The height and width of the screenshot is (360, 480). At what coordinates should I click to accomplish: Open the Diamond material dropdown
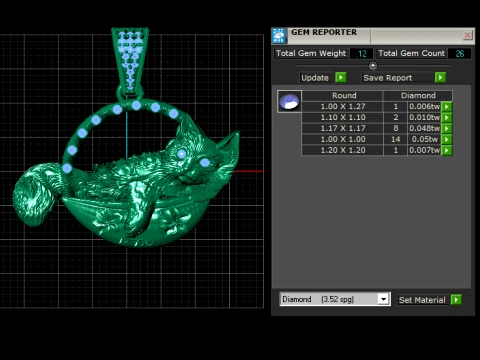click(383, 299)
